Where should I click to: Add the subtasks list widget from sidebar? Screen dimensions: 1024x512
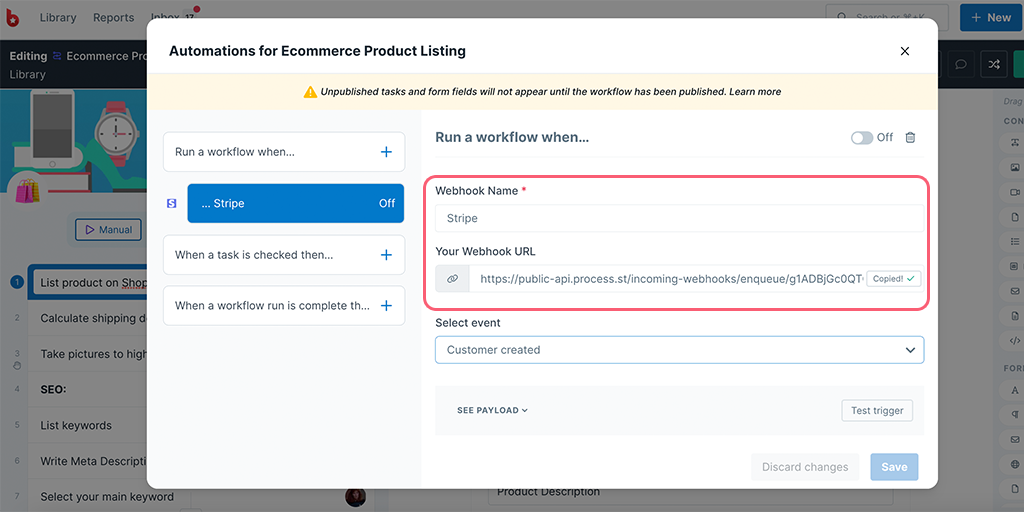coord(1014,242)
